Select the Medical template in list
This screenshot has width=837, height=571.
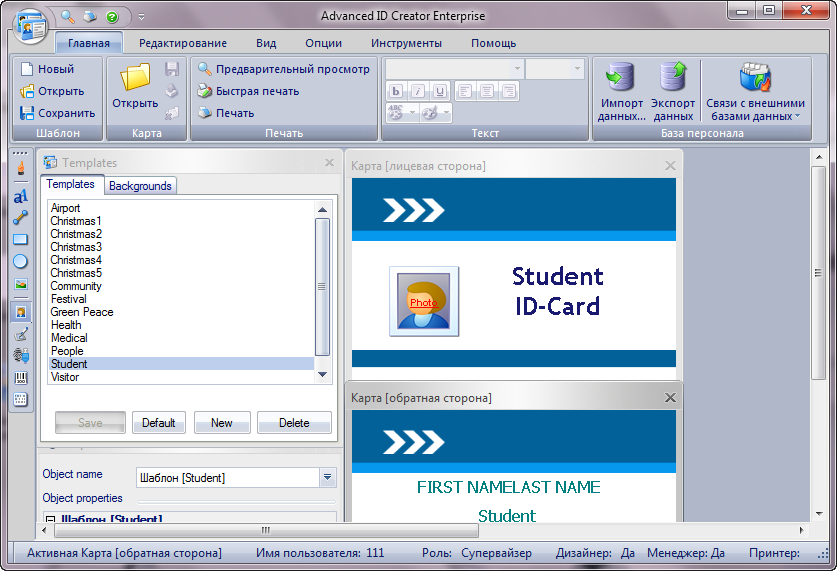pyautogui.click(x=69, y=338)
